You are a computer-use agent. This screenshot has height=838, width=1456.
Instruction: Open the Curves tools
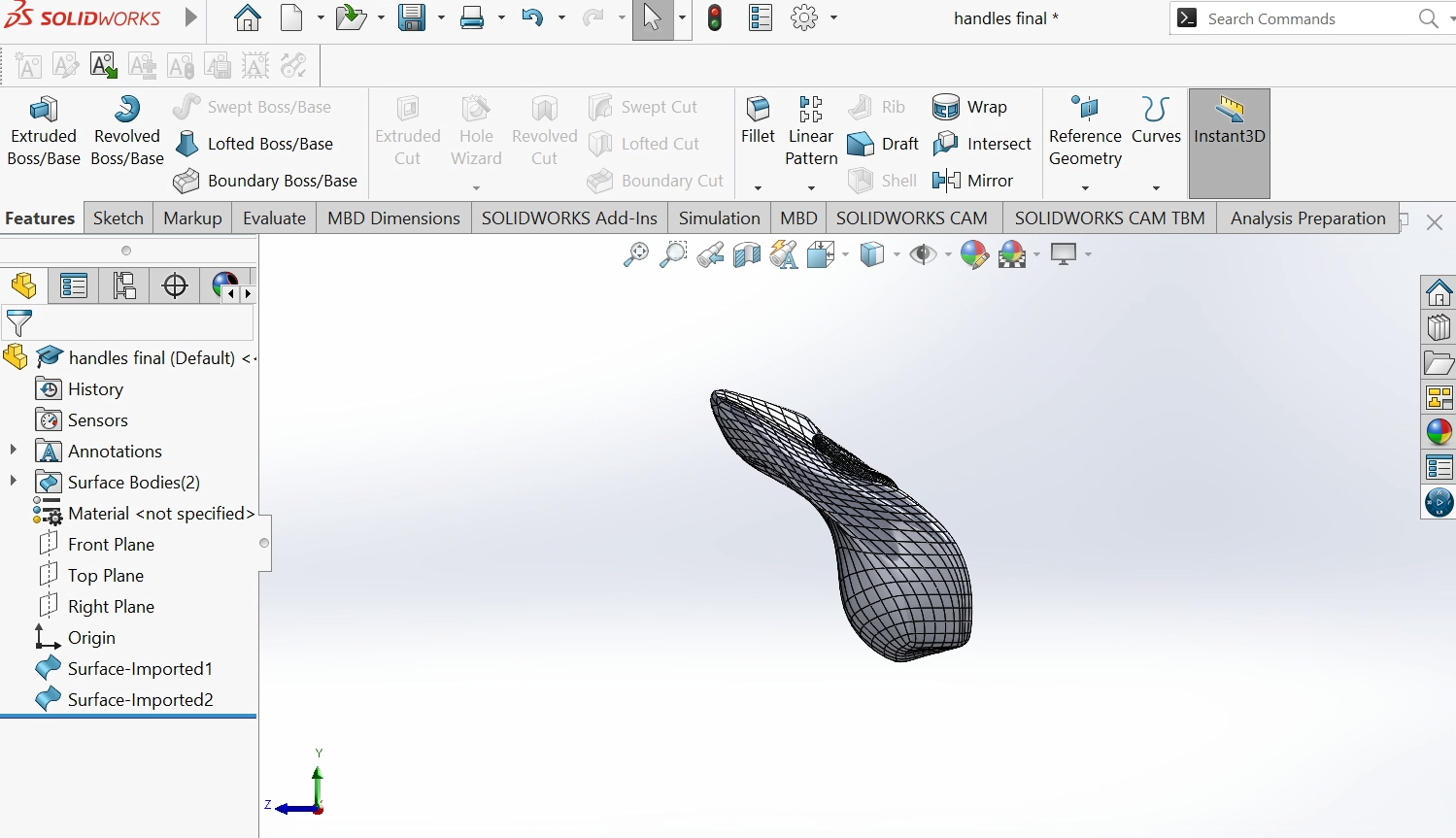[1156, 121]
